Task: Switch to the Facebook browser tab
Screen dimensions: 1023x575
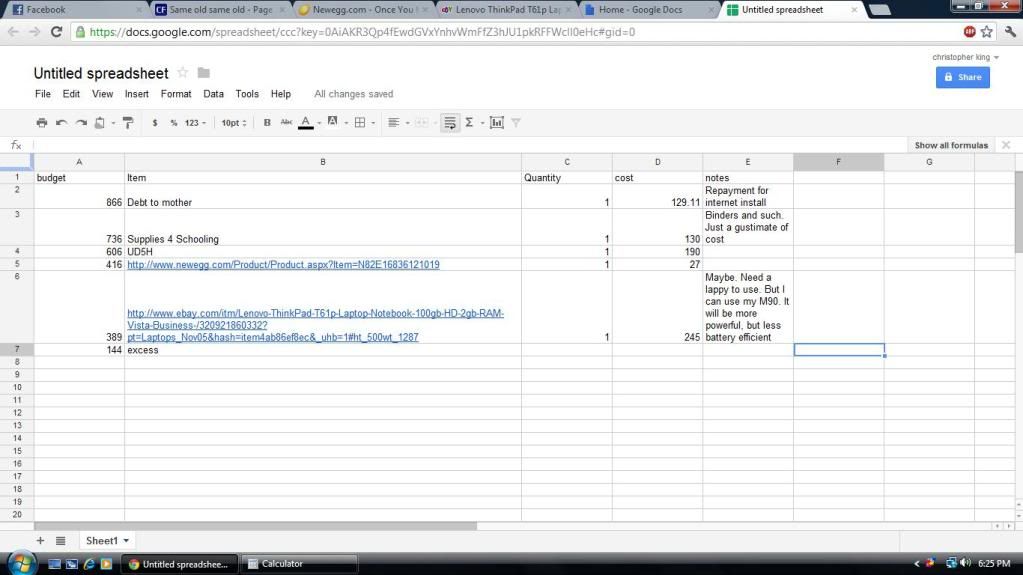Action: pyautogui.click(x=76, y=10)
